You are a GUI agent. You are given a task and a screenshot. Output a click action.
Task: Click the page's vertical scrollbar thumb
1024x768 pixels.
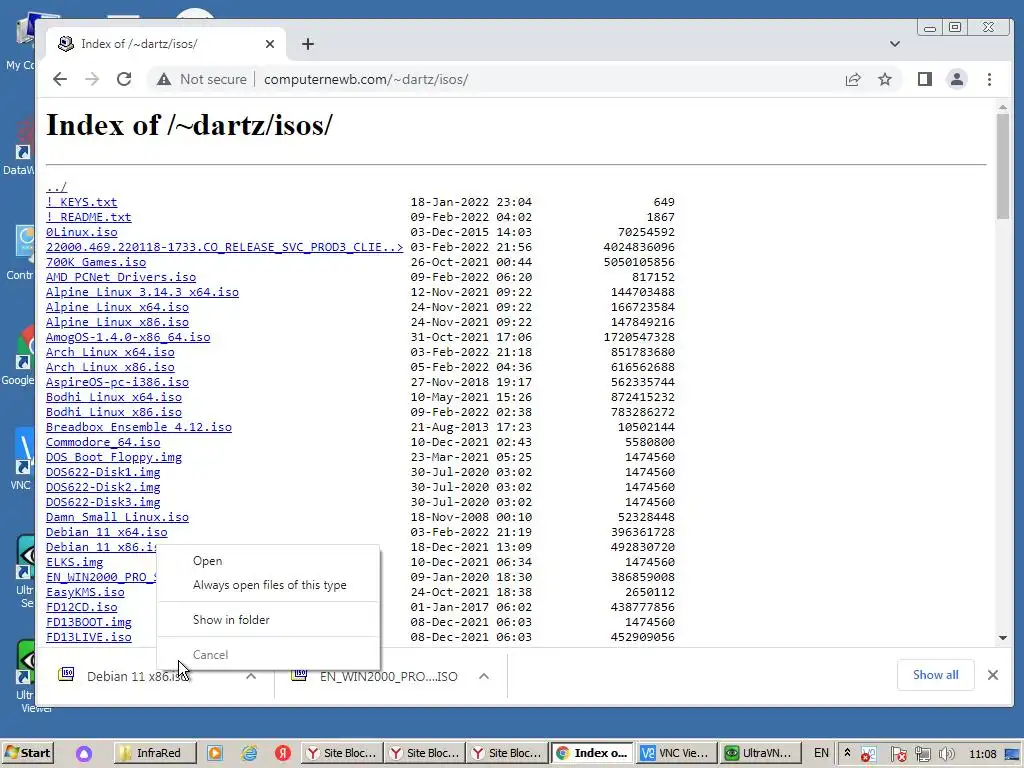click(1002, 167)
